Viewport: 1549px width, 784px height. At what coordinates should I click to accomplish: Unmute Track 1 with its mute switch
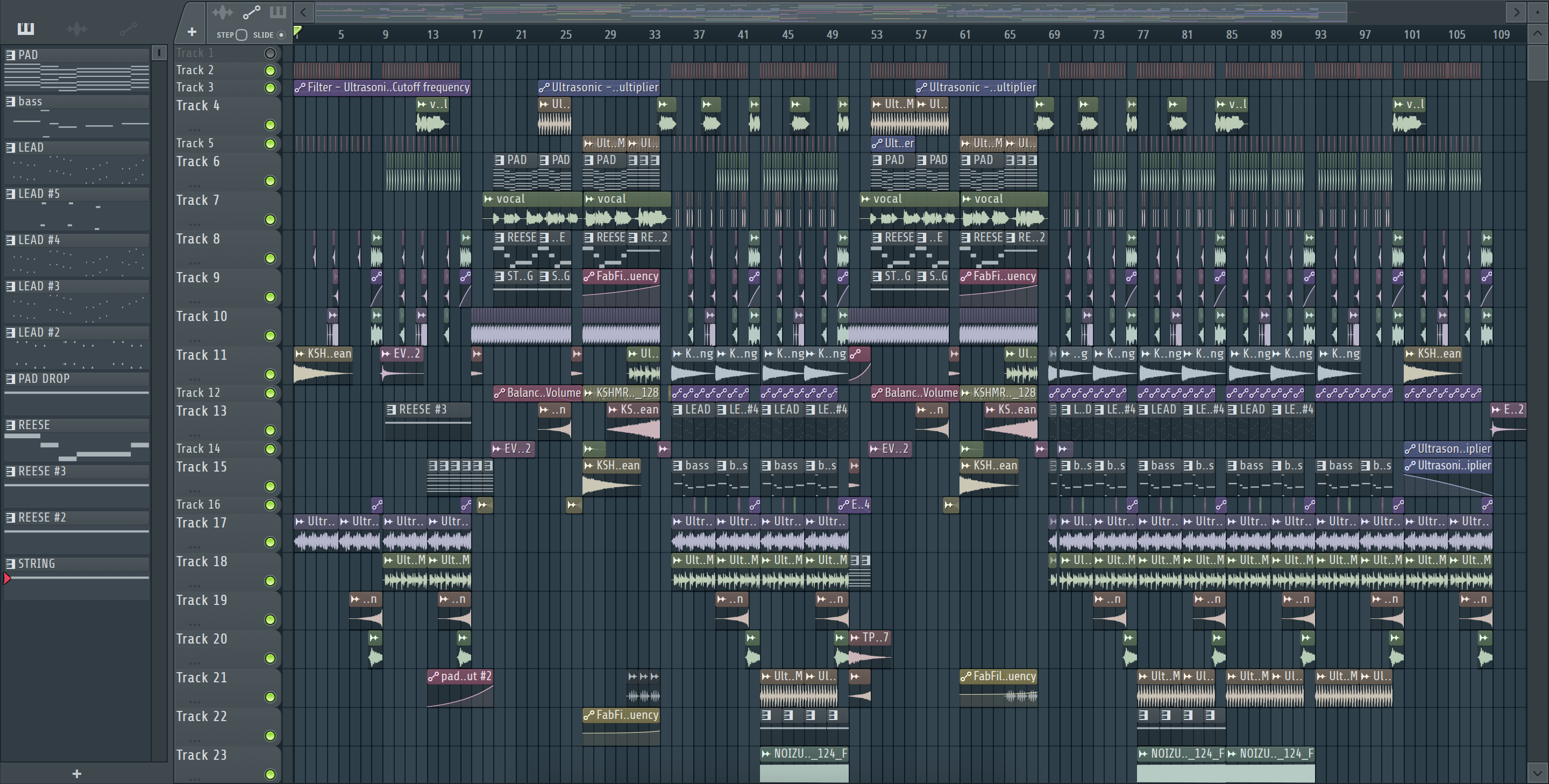coord(271,54)
